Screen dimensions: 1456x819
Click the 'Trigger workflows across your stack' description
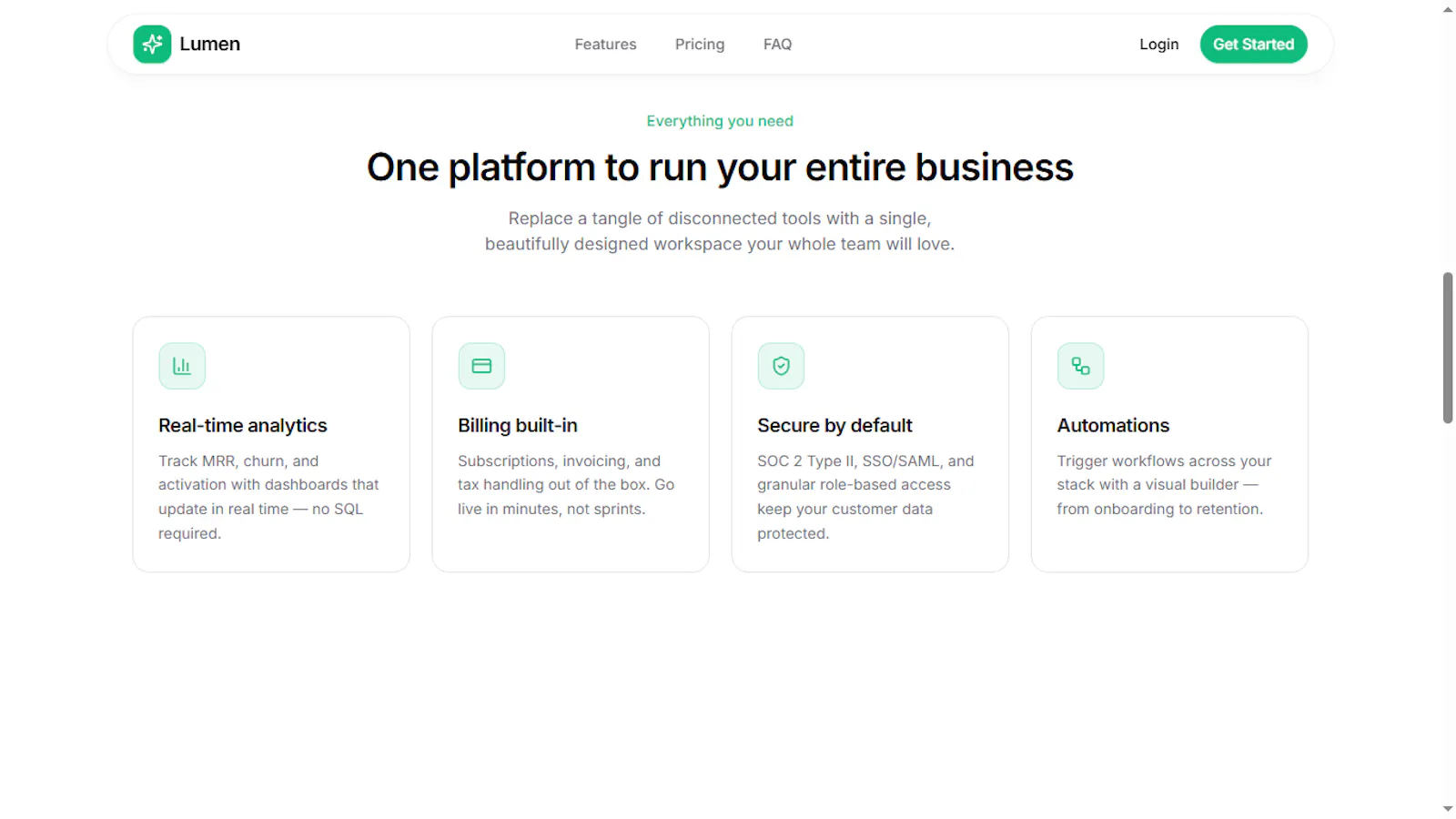(x=1164, y=485)
